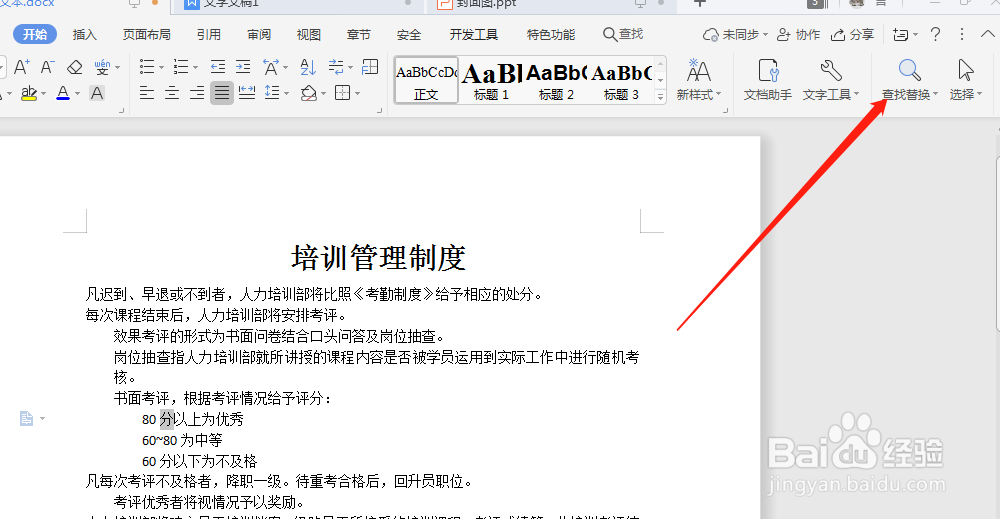Apply the 标题 2 style
Viewport: 1000px width, 519px height.
tap(556, 80)
